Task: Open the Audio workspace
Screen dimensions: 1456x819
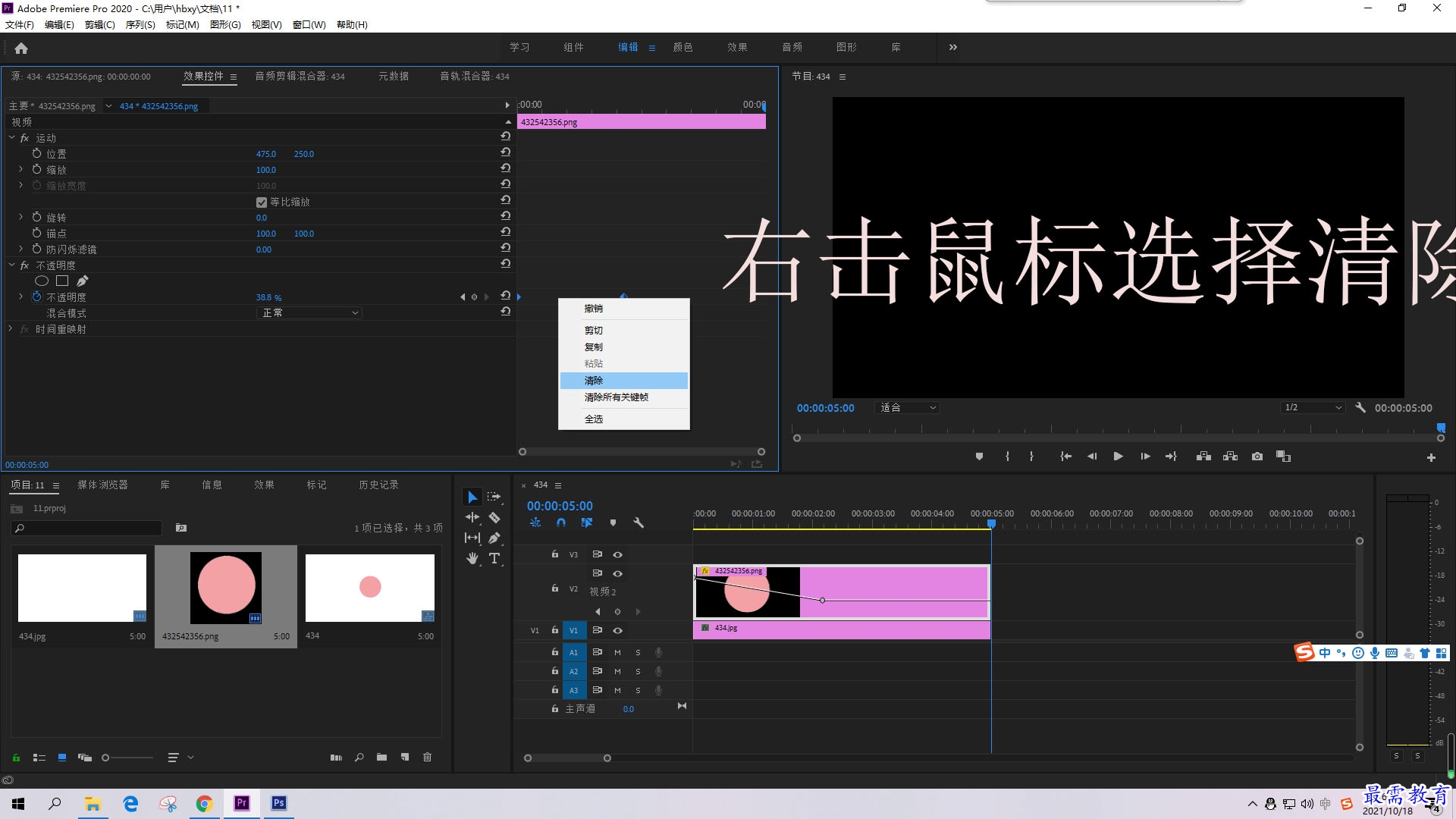Action: (792, 47)
